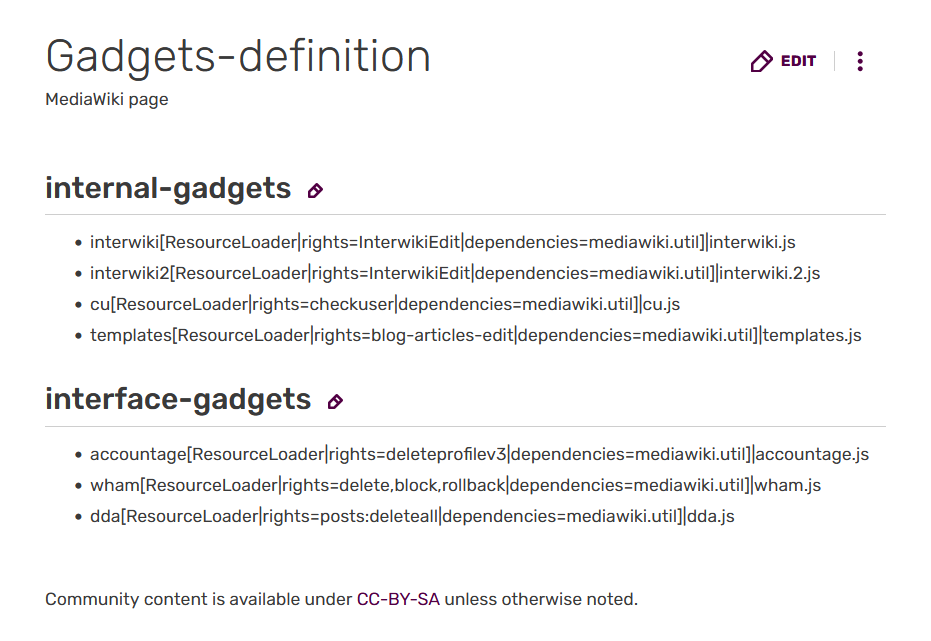931x641 pixels.
Task: Click the interwiki.2.js filename text
Action: pos(770,273)
